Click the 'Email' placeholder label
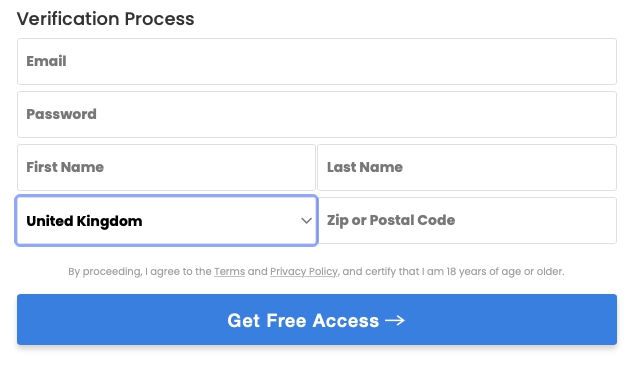This screenshot has height=366, width=637. 46,61
